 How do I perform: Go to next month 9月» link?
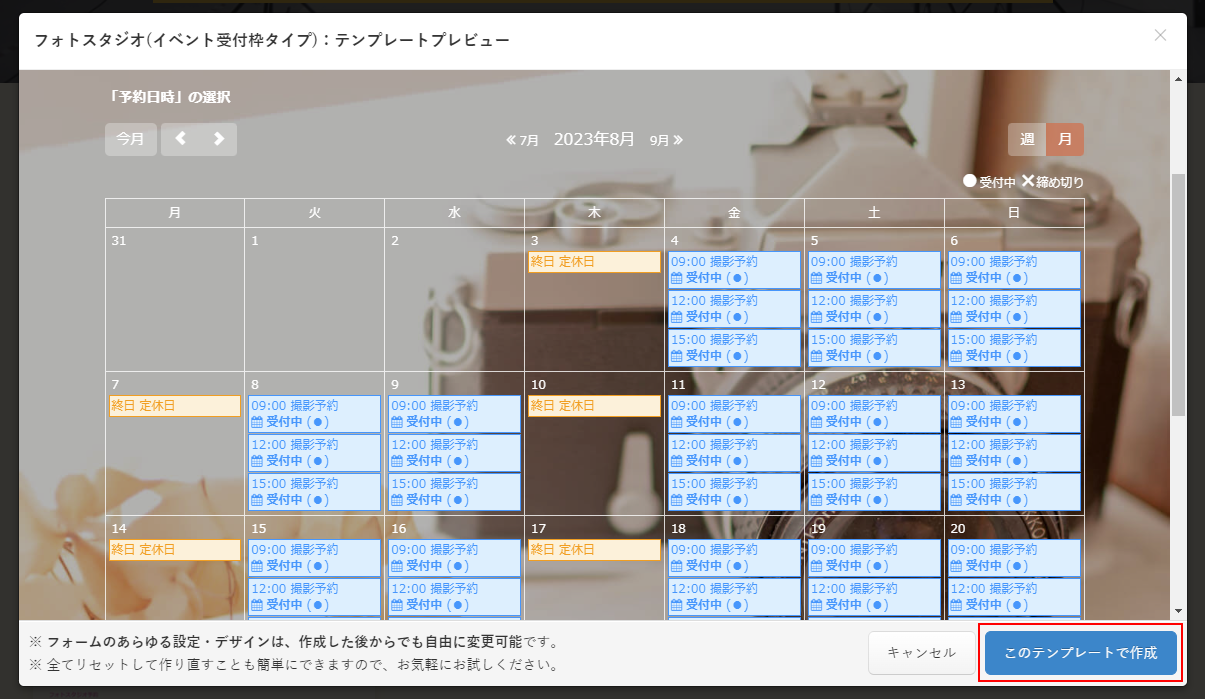(666, 140)
